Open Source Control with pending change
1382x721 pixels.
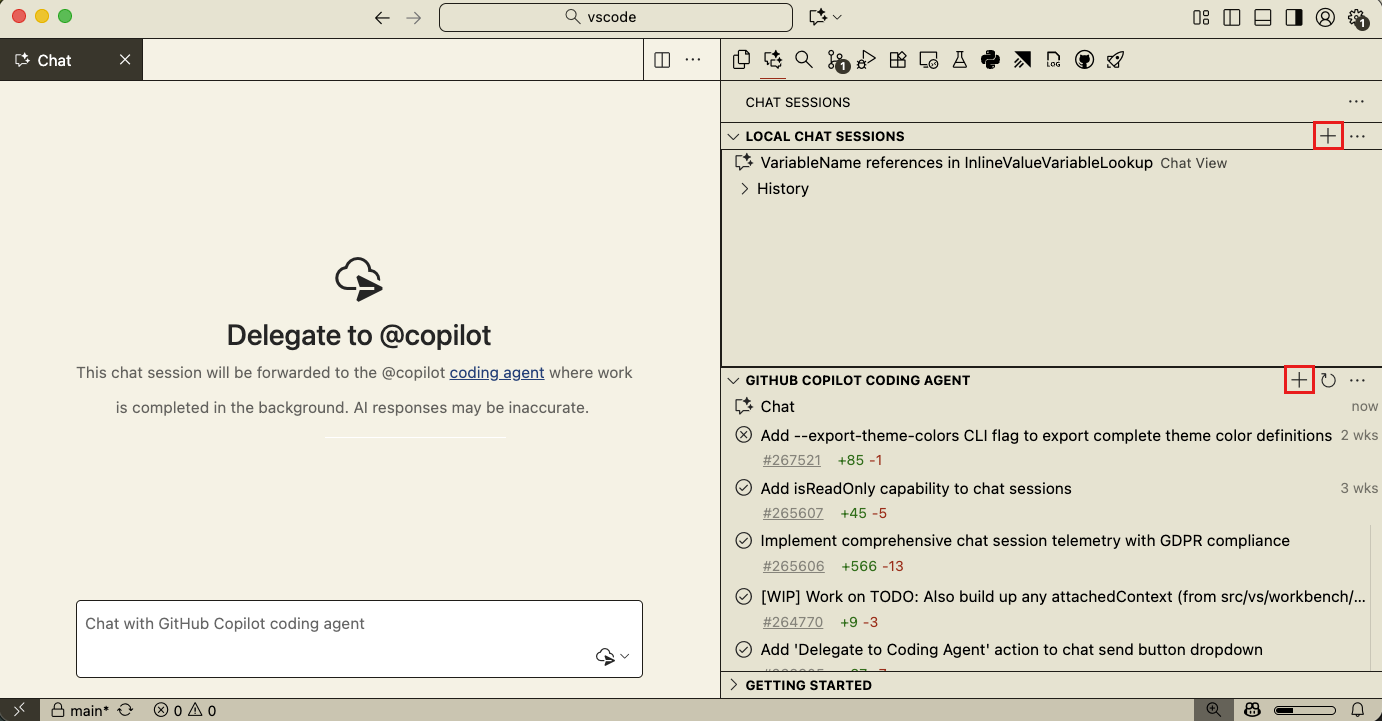tap(836, 60)
